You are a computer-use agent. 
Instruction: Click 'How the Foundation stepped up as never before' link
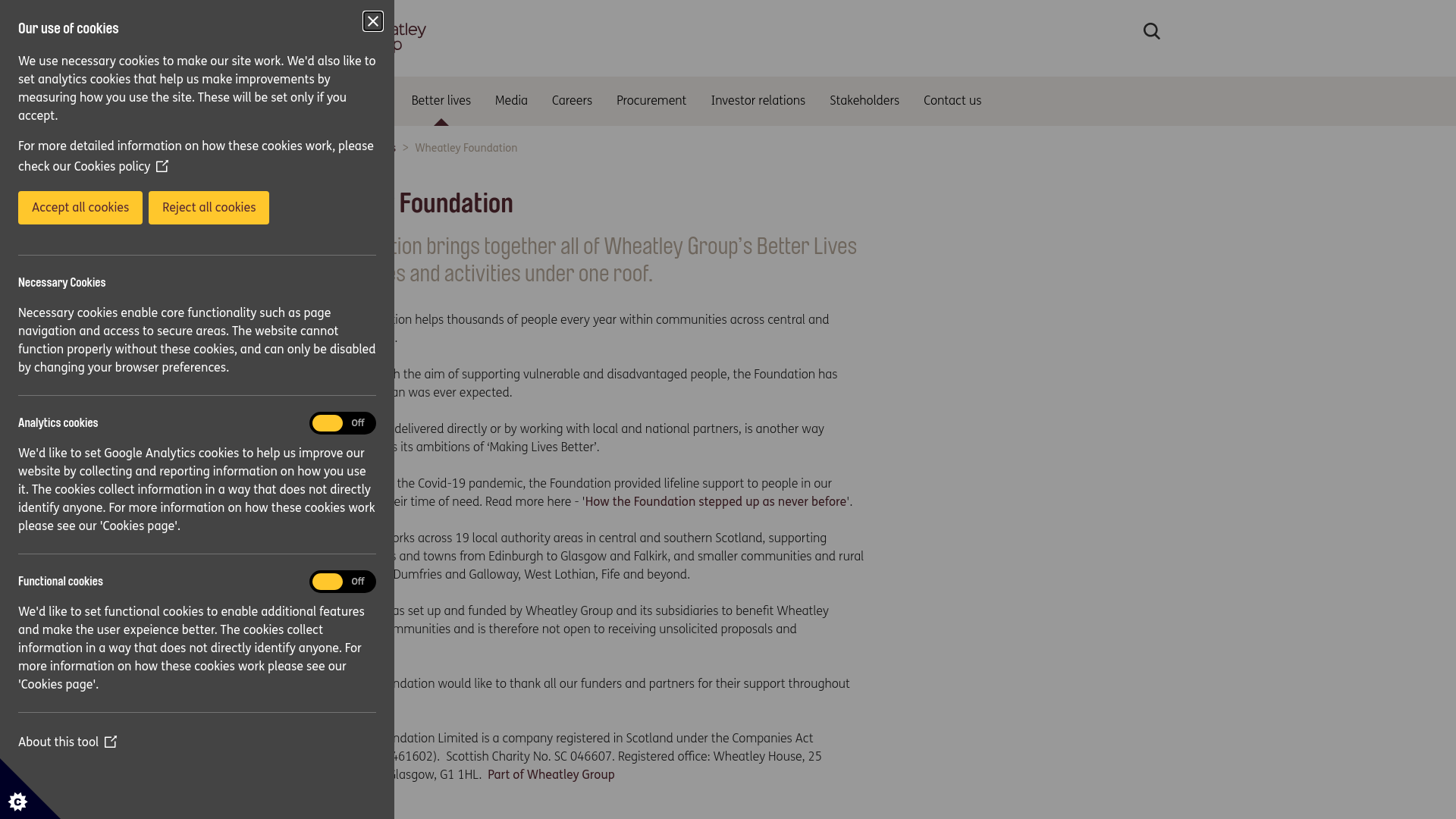pyautogui.click(x=717, y=501)
